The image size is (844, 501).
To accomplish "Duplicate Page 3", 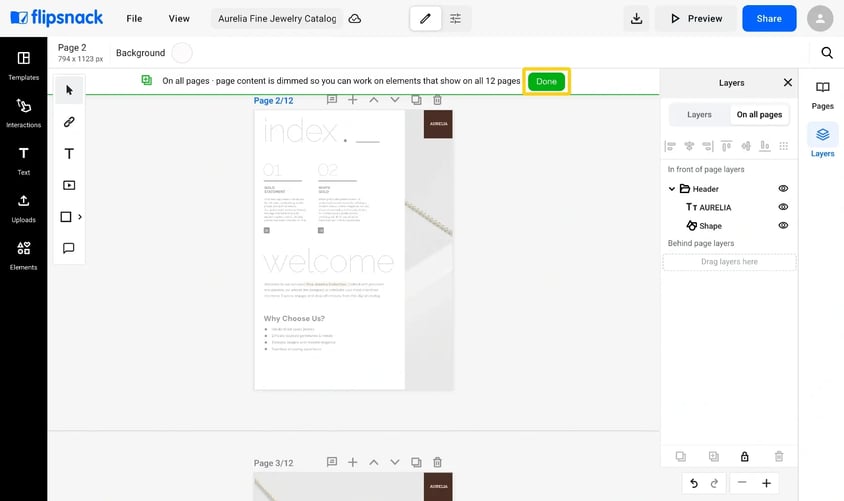I will coord(416,462).
